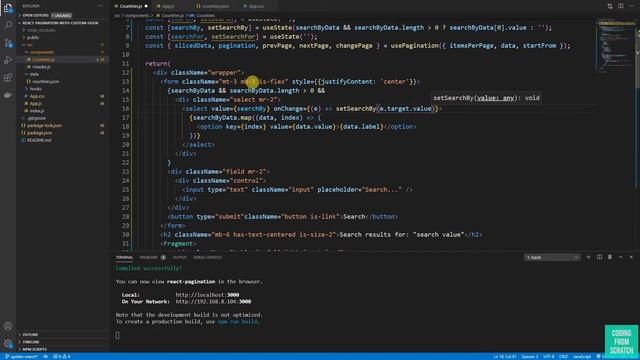The image size is (640, 360).
Task: Select the OUTPUT panel tab
Action: (x=179, y=258)
